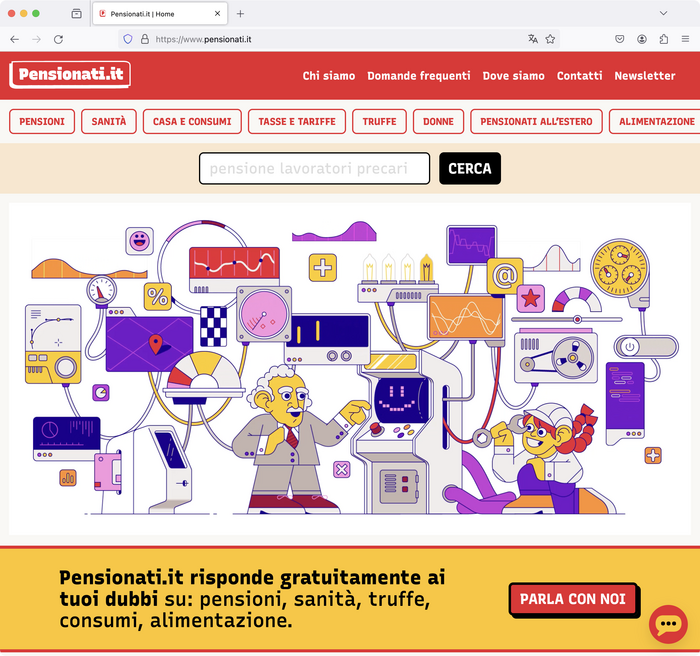This screenshot has height=656, width=700.
Task: Bookmark this page with the star icon
Action: click(x=550, y=39)
